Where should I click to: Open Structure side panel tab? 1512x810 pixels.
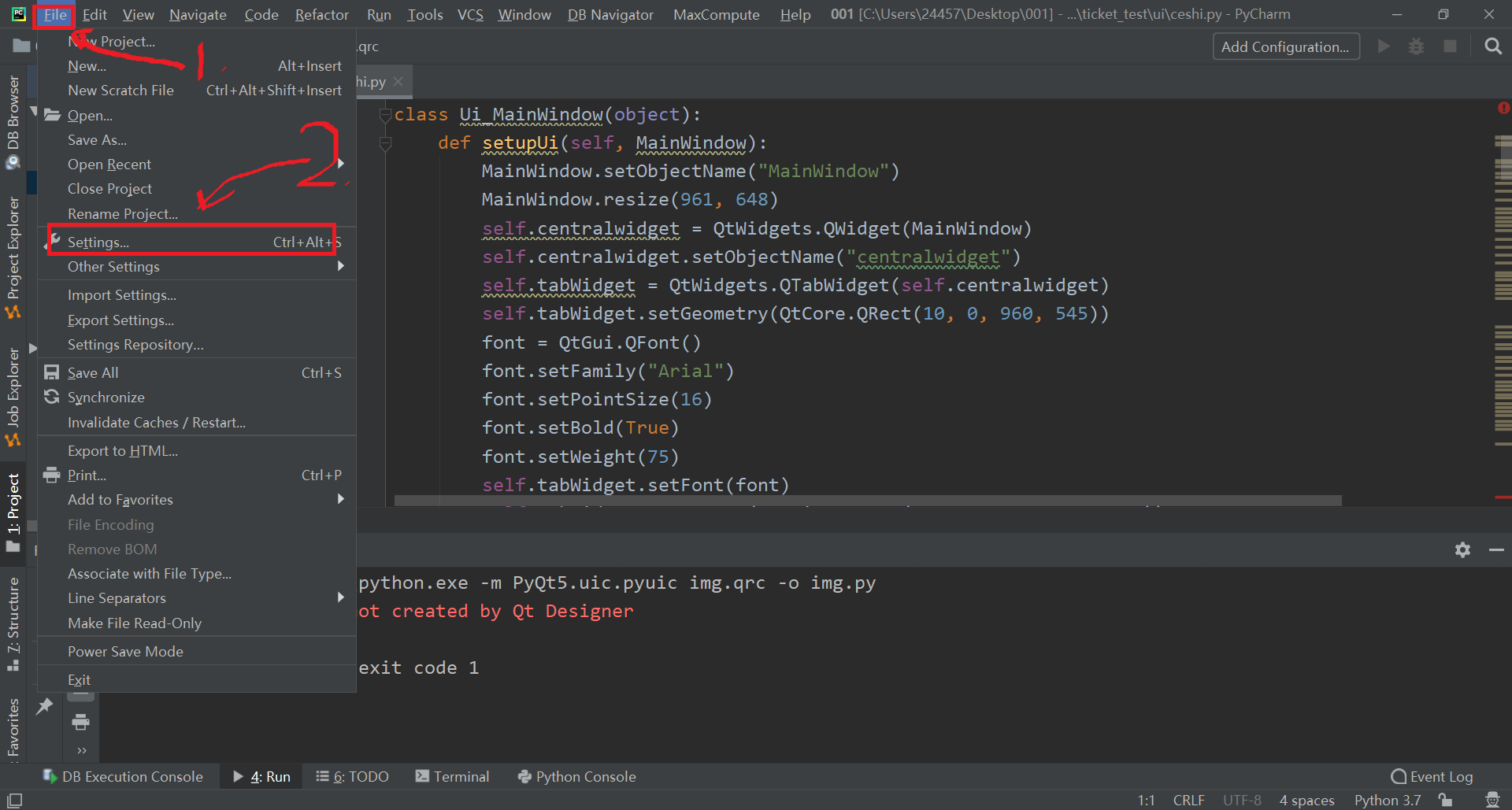pyautogui.click(x=13, y=624)
